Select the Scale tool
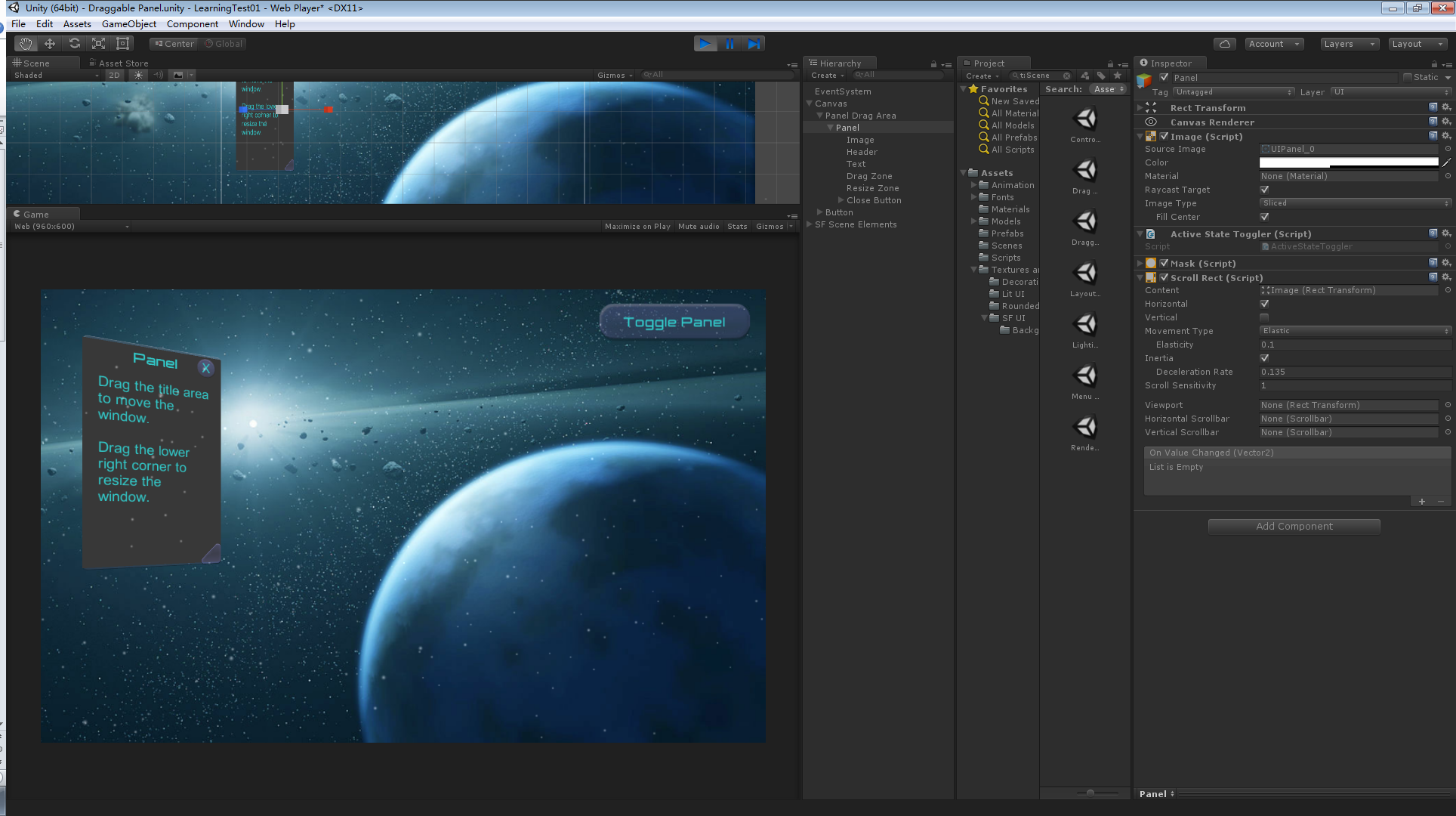This screenshot has width=1456, height=816. click(x=98, y=44)
